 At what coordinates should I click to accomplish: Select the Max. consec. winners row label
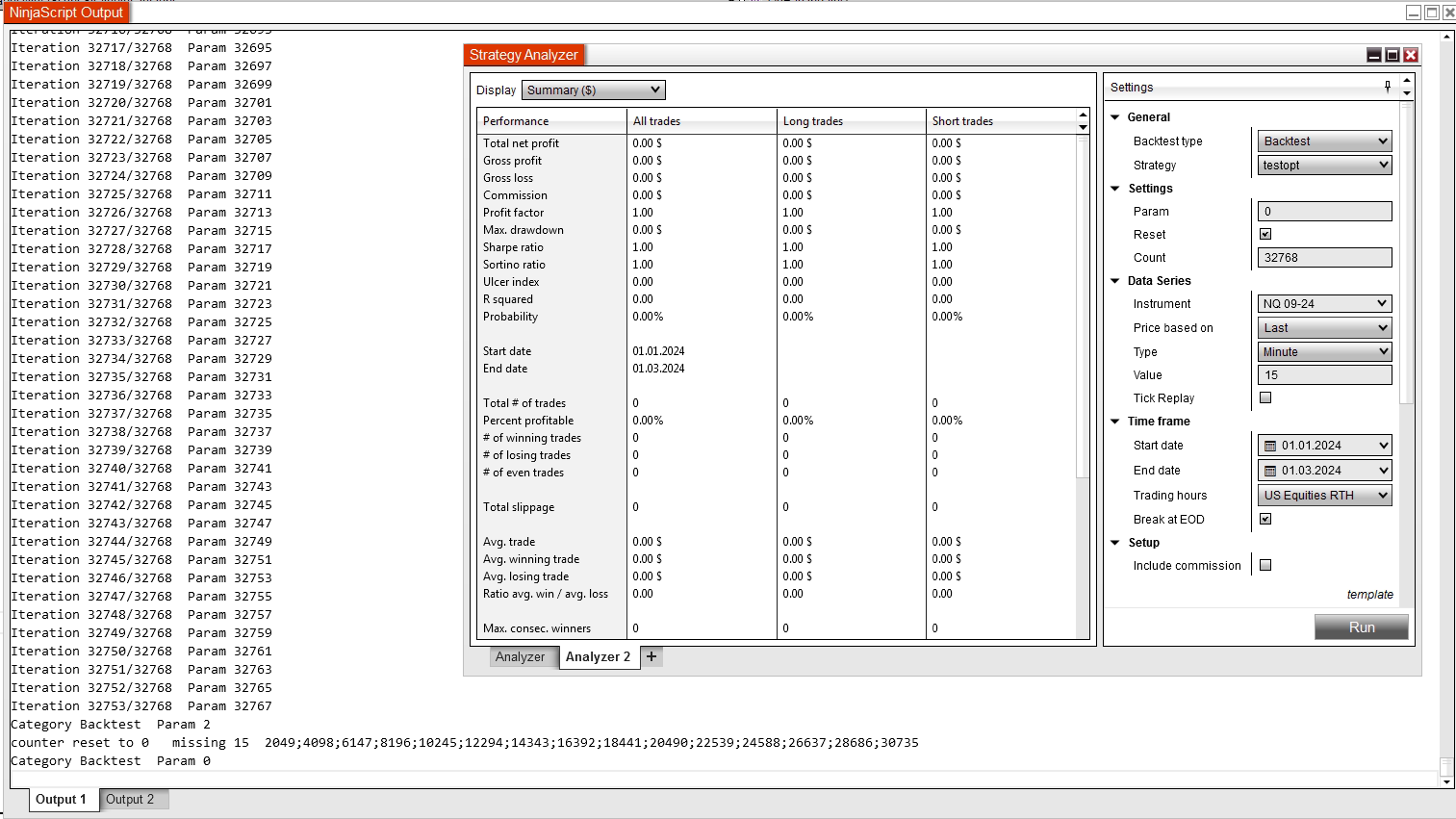[x=537, y=628]
